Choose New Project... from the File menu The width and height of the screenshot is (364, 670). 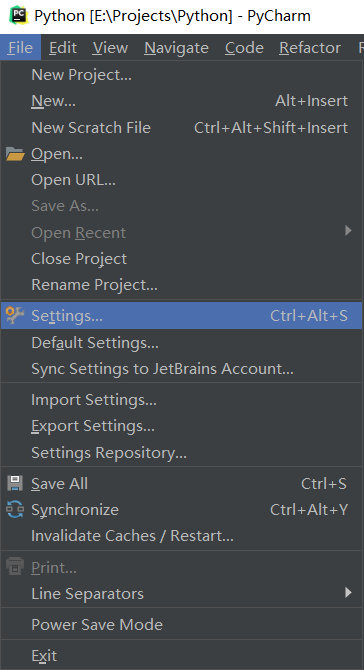(182, 75)
